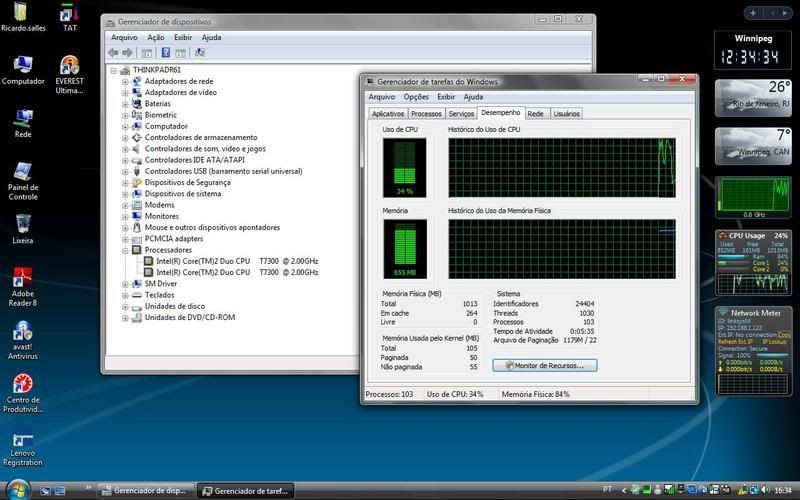
Task: Open Painel de Controle desktop icon
Action: [22, 171]
